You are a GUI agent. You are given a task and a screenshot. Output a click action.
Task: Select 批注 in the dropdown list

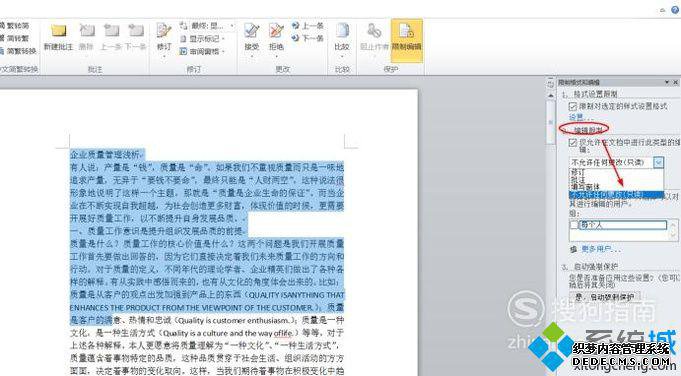click(616, 179)
